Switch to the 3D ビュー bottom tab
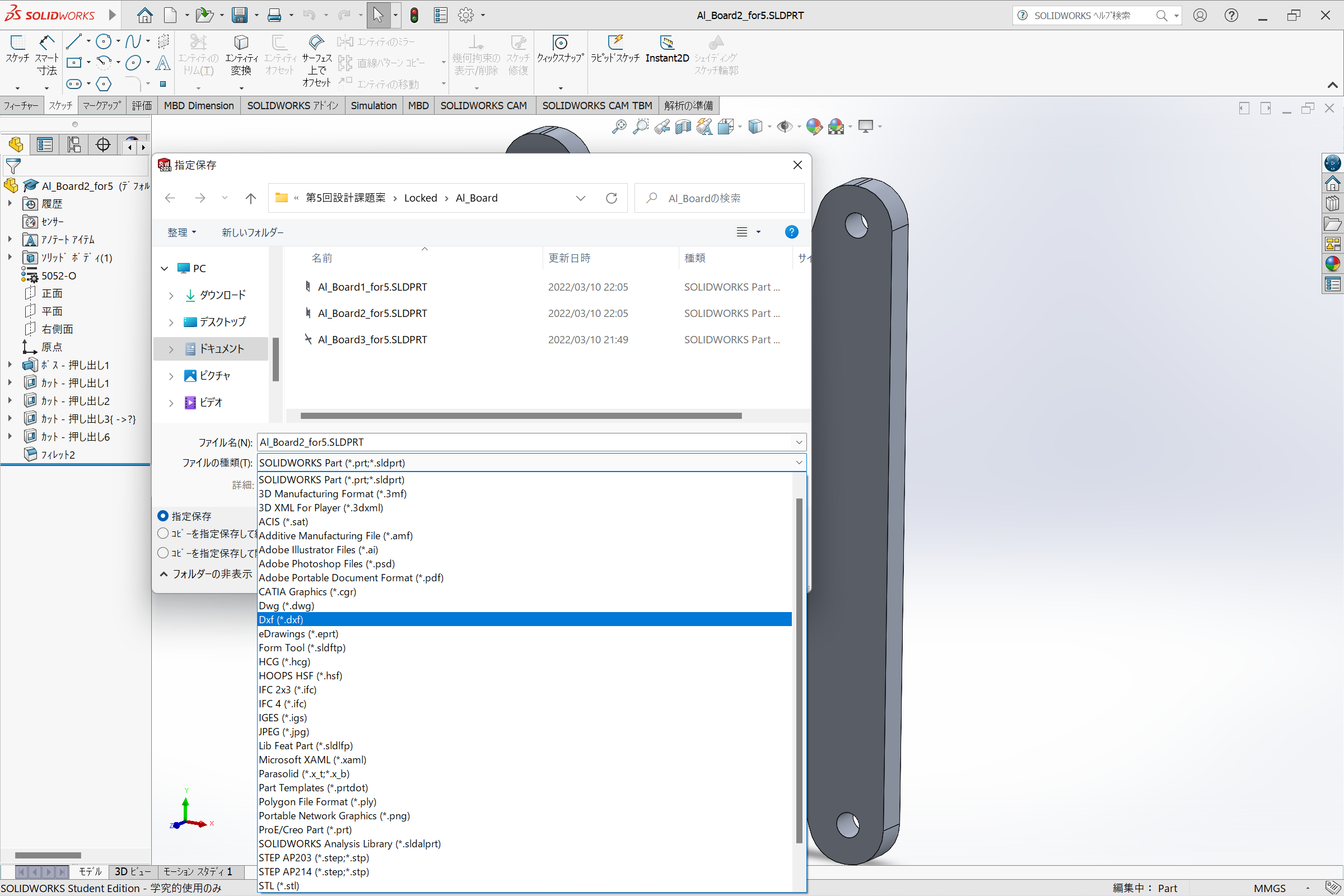The image size is (1344, 896). pyautogui.click(x=133, y=871)
